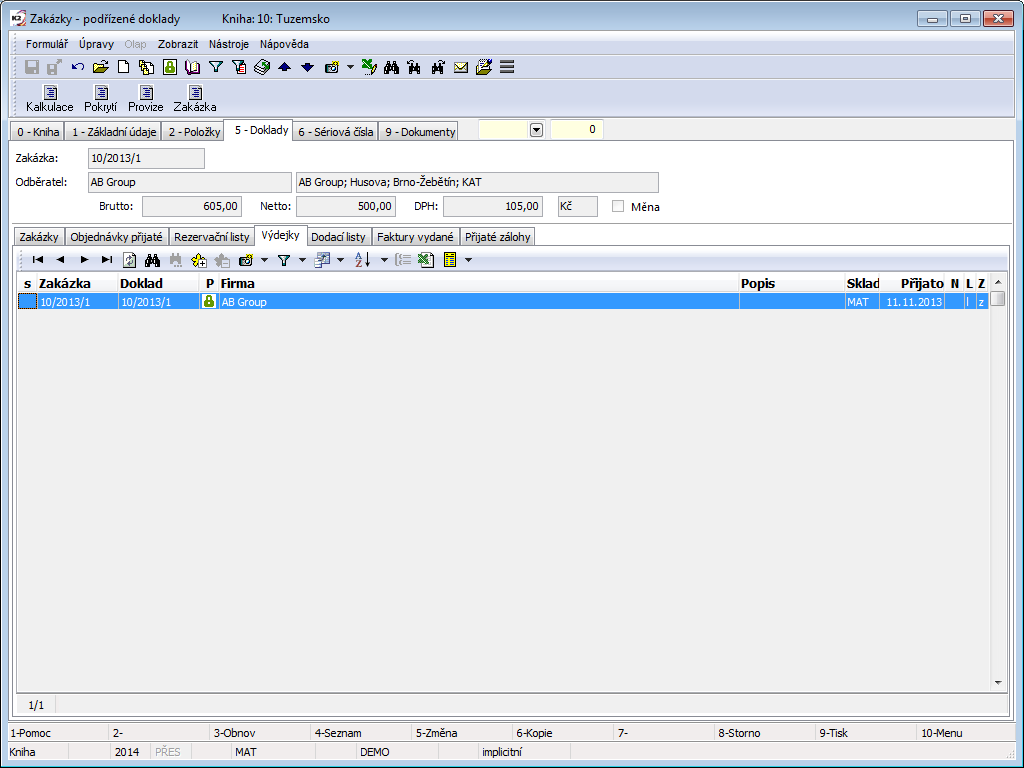Open the Objednávky přijaté sub-tab
Image resolution: width=1024 pixels, height=768 pixels.
[116, 237]
